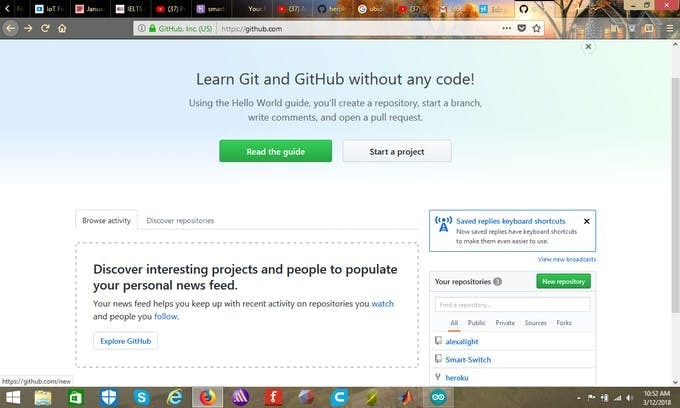
Task: Switch to the Google 'ubid' browser tab
Action: [372, 9]
